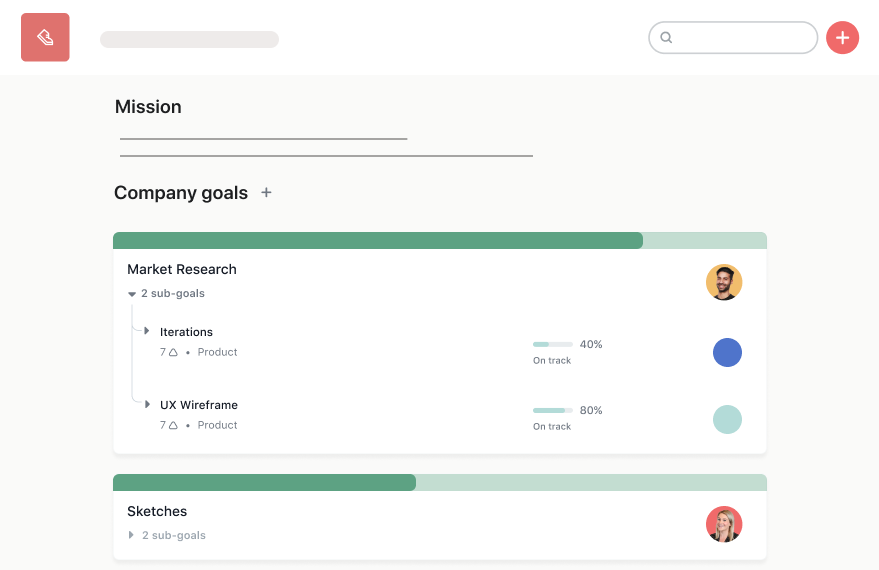This screenshot has height=570, width=879.
Task: Click the red plus add button
Action: coord(842,38)
